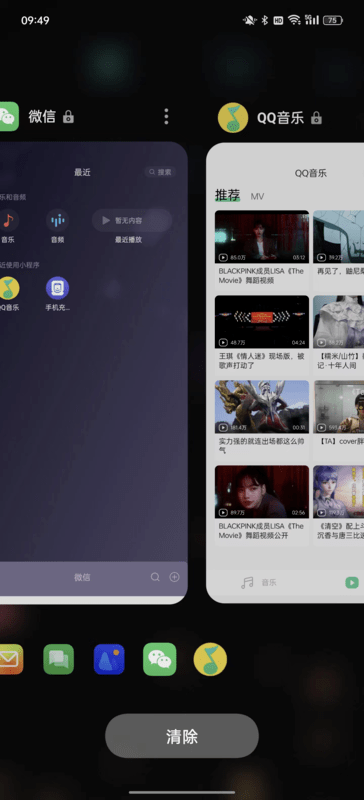Switch to the MV tab
364x800 pixels.
point(257,196)
